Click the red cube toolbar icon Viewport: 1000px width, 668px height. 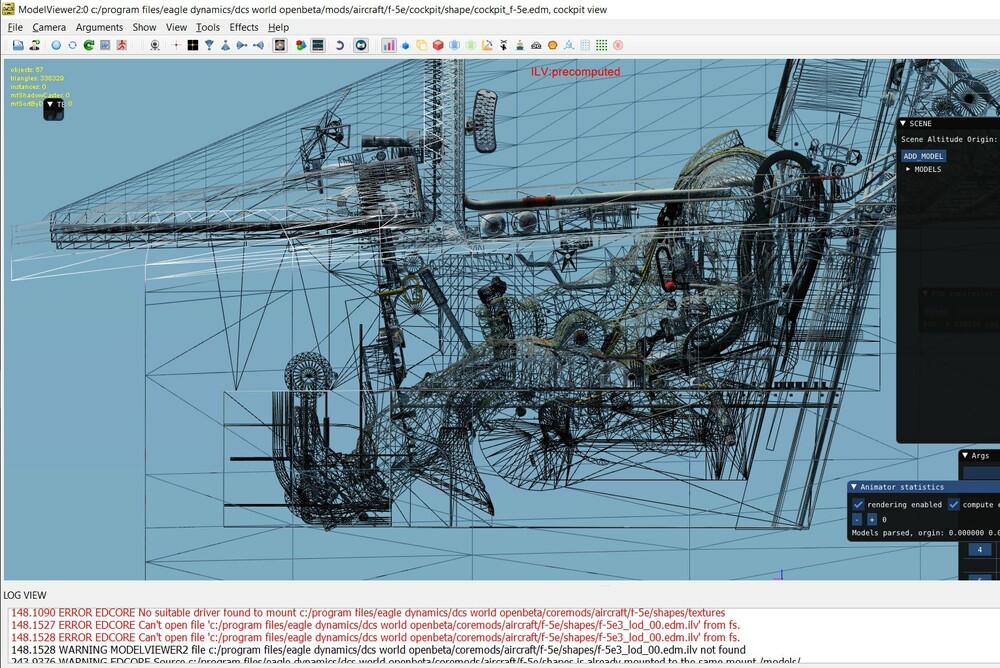click(x=437, y=45)
